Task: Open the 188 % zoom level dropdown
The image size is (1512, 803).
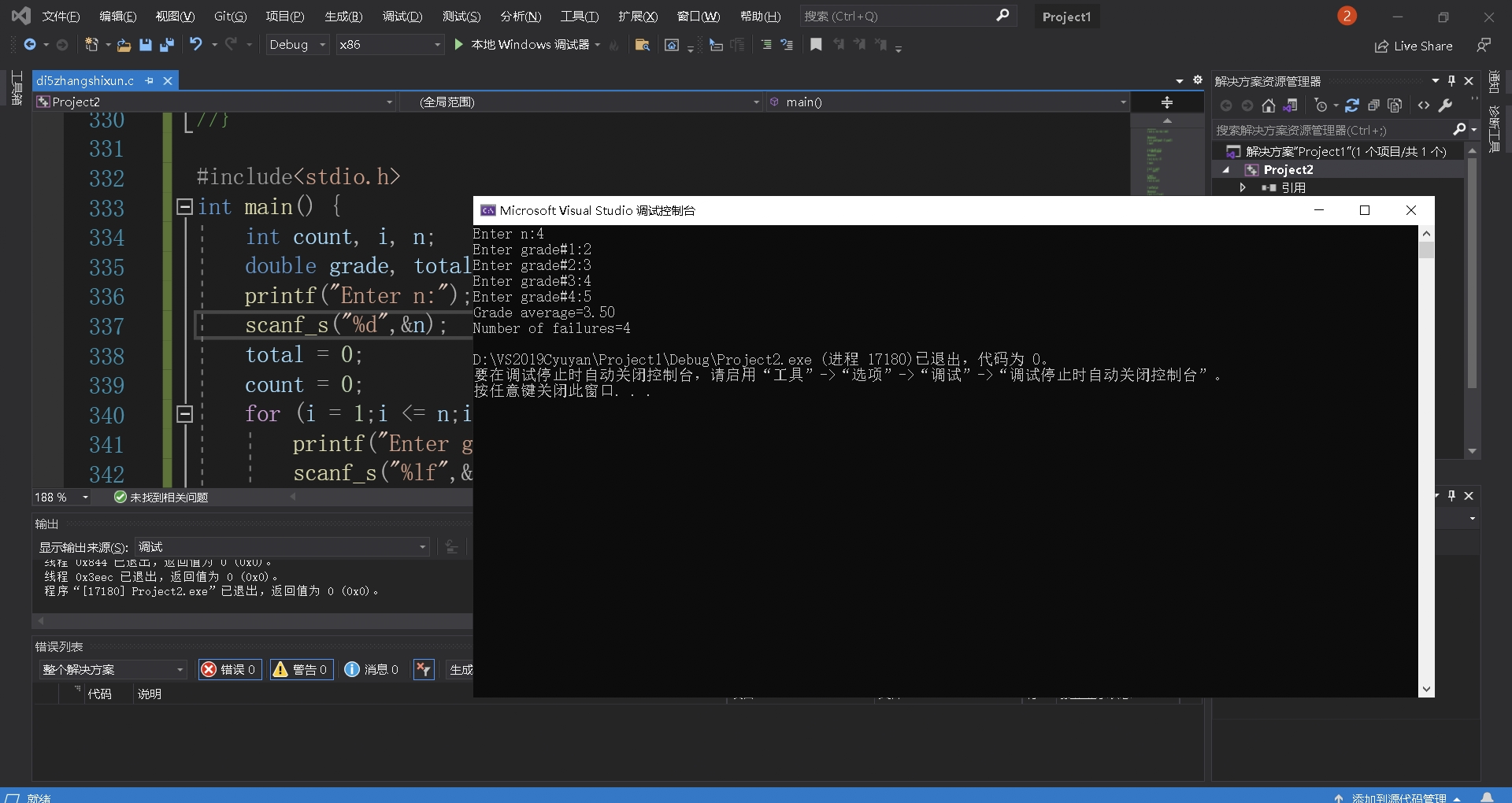Action: (61, 498)
